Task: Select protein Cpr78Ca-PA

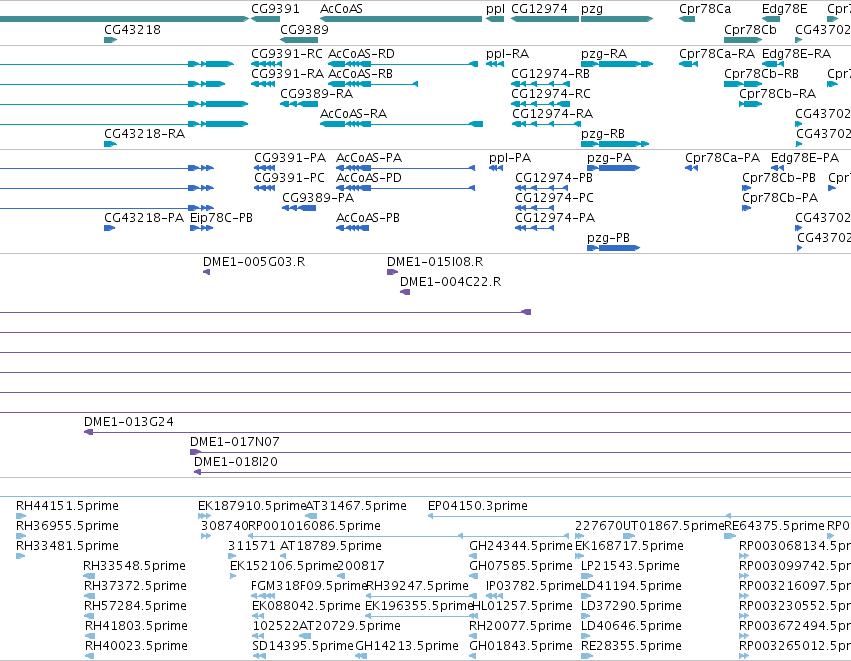Action: point(722,158)
